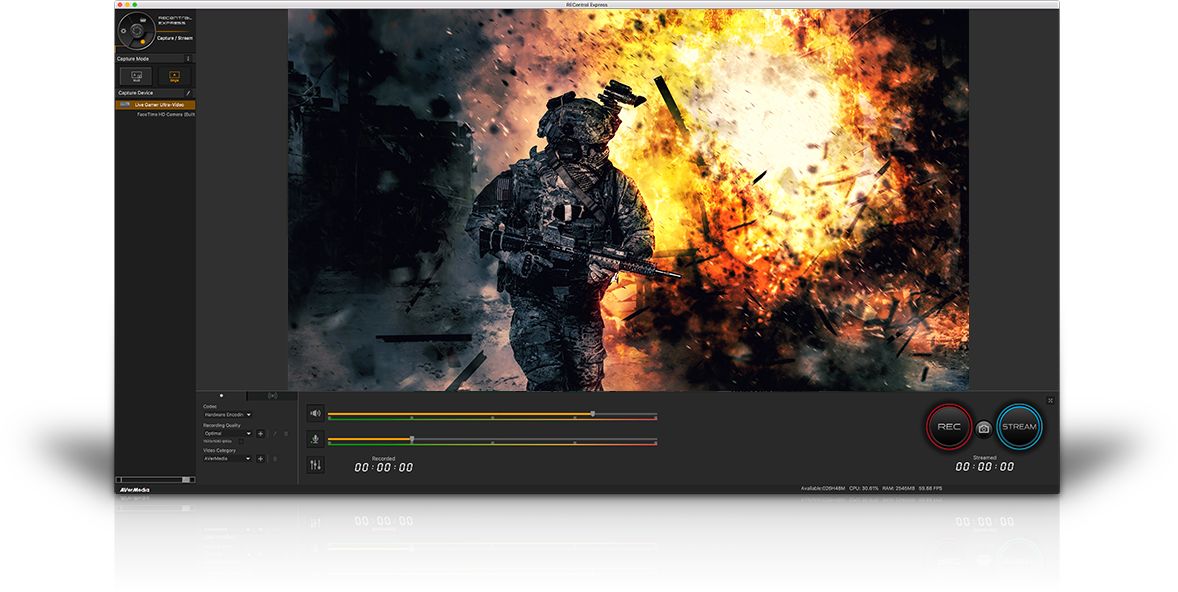The width and height of the screenshot is (1178, 592).
Task: Click the Capture Device edit pencil icon
Action: point(188,92)
